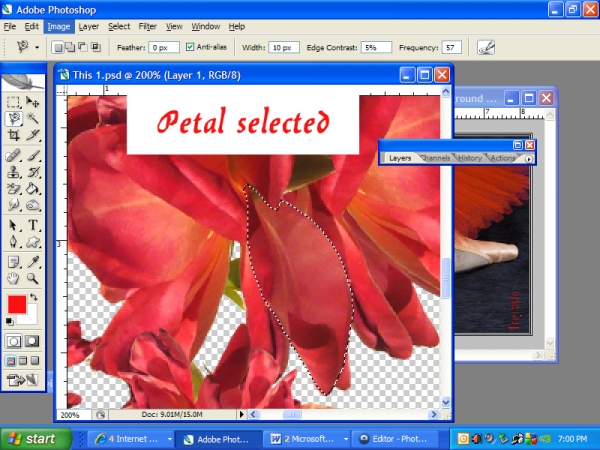Viewport: 600px width, 450px height.
Task: Select the Brush tool
Action: click(33, 156)
